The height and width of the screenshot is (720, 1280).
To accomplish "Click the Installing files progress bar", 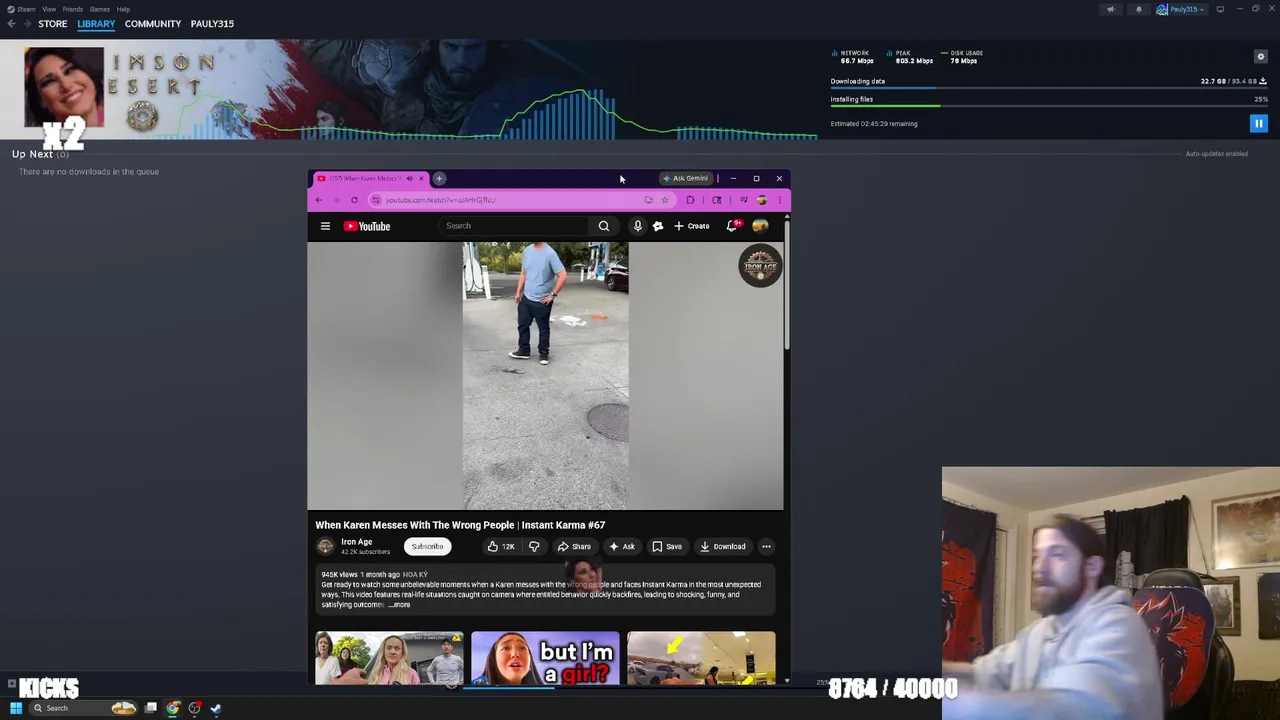I will tap(1049, 106).
